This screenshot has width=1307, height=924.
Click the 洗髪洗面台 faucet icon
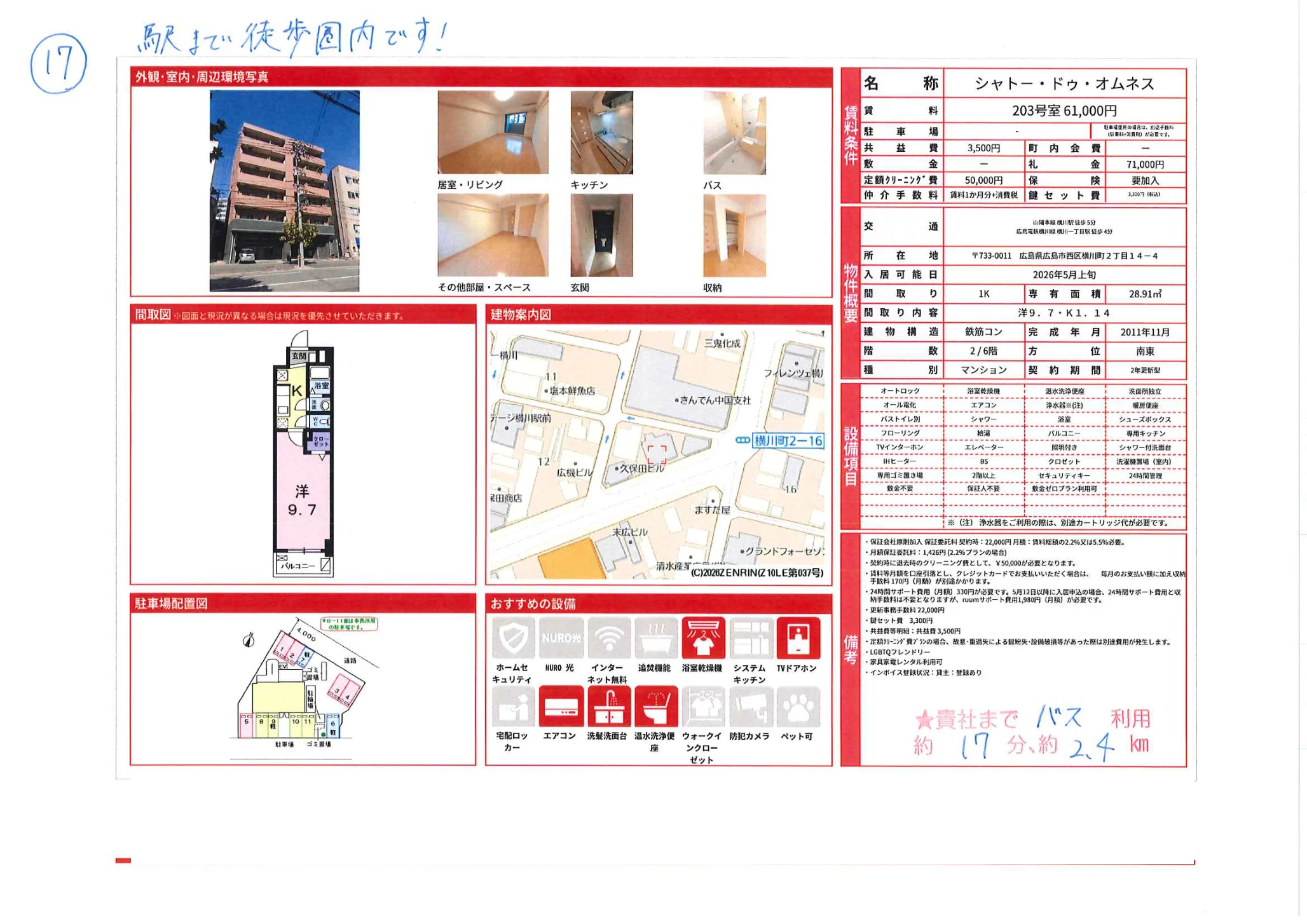(x=608, y=706)
